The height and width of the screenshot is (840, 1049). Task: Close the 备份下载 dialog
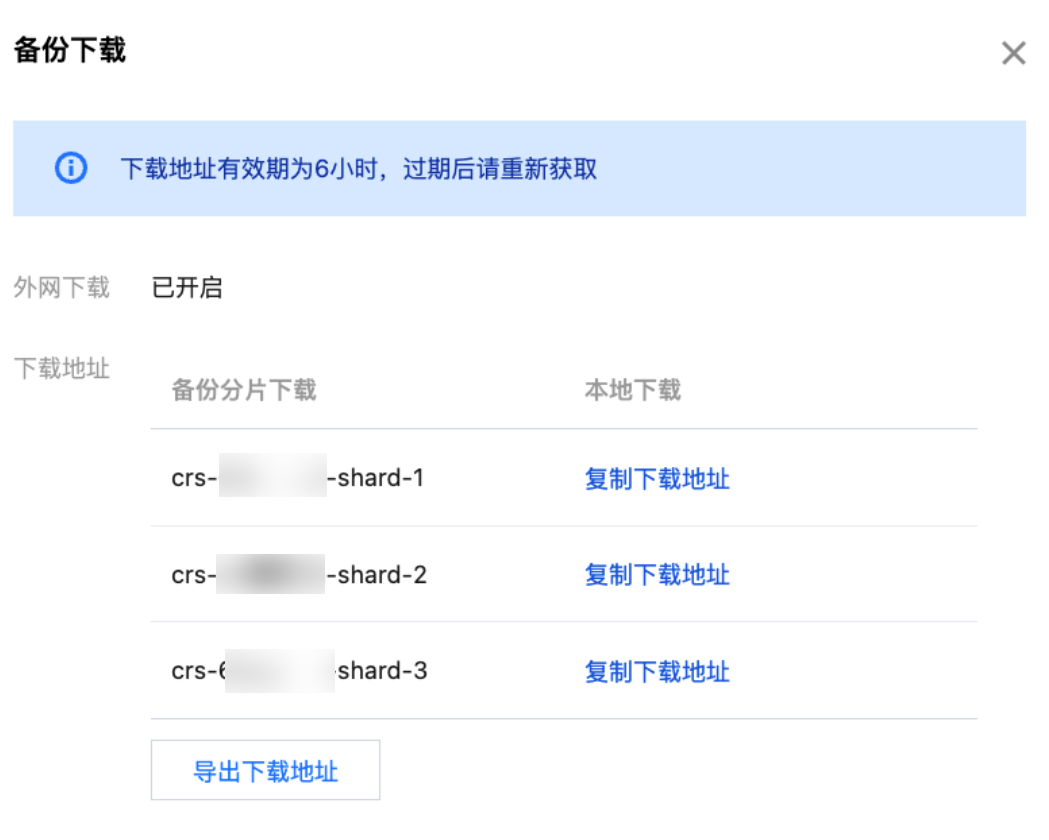tap(1013, 54)
